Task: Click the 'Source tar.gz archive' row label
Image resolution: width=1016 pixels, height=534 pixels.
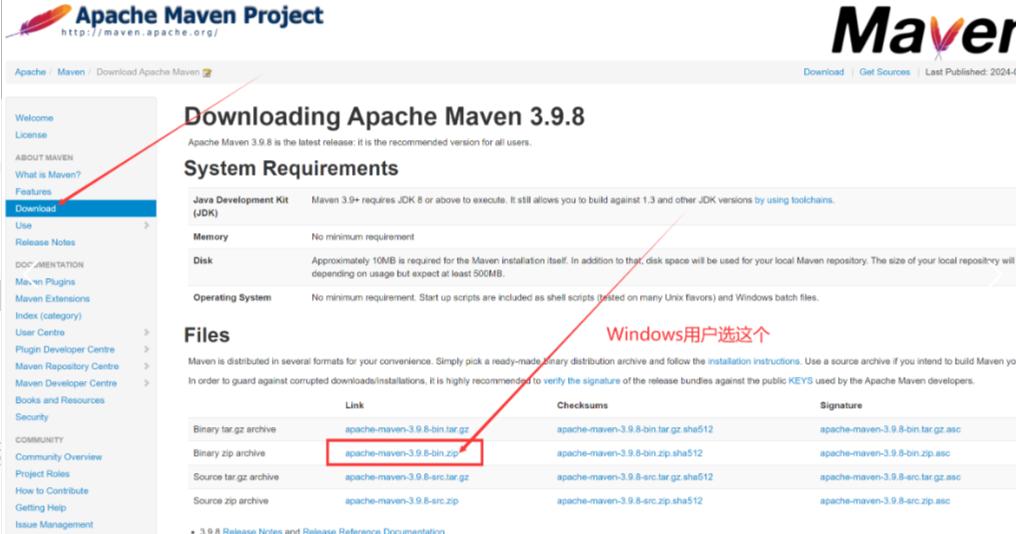Action: [236, 477]
